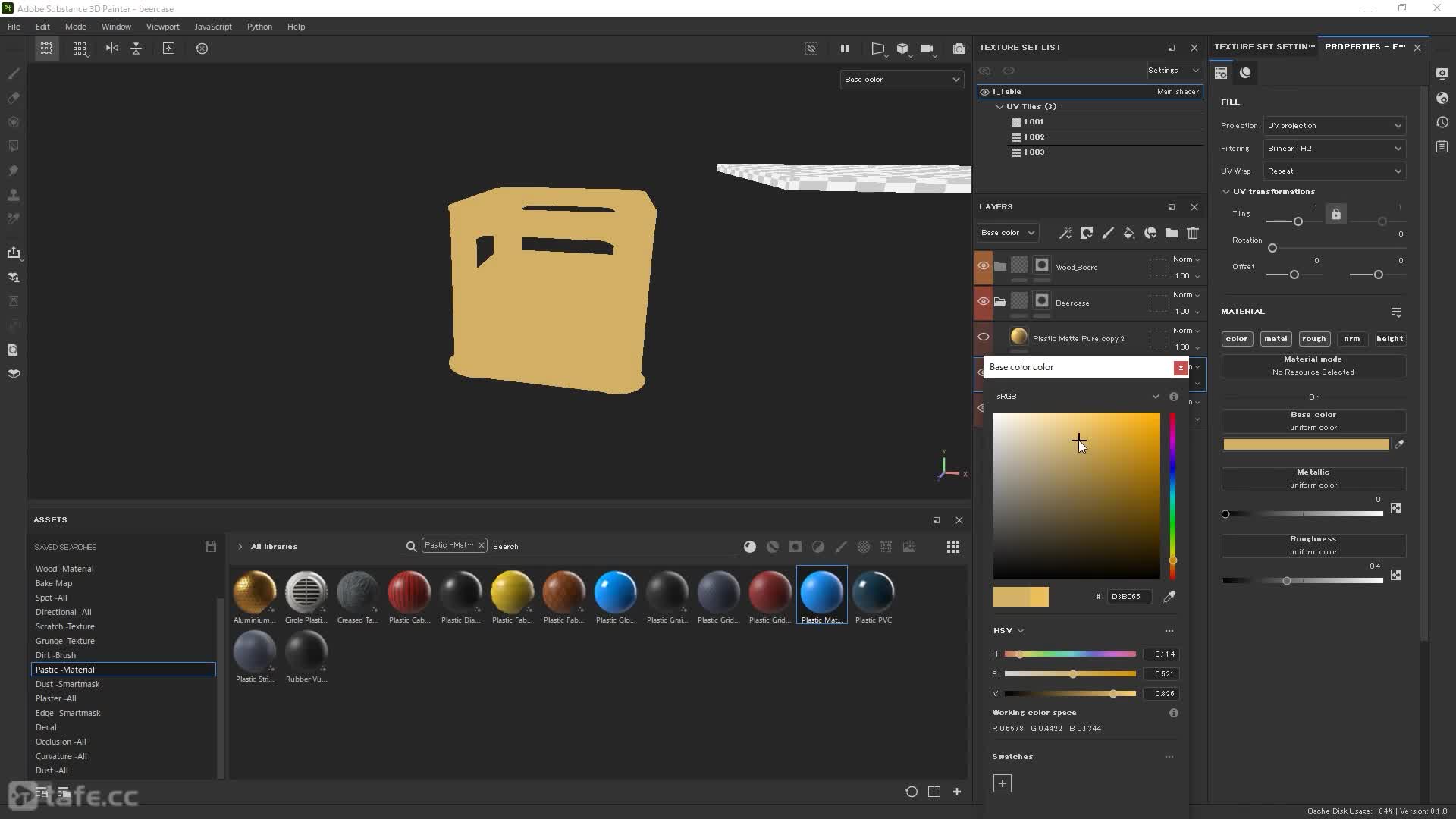The height and width of the screenshot is (819, 1456).
Task: Pick color with the eyedropper in color dialog
Action: click(1169, 597)
